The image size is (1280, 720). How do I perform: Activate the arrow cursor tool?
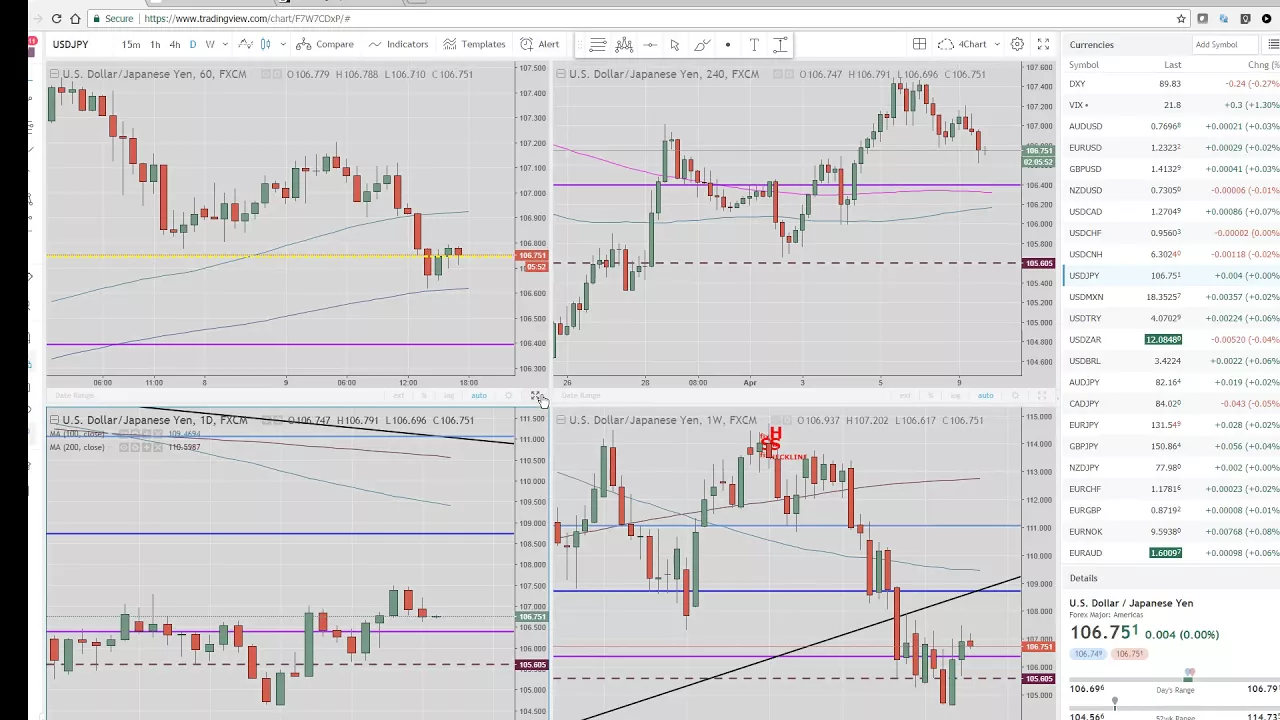click(675, 44)
